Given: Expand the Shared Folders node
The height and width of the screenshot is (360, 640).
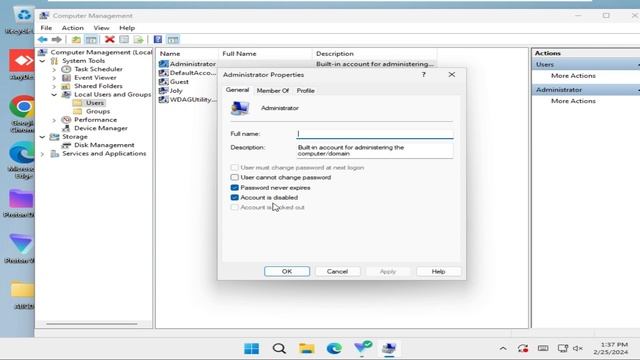Looking at the screenshot, I should click(54, 86).
